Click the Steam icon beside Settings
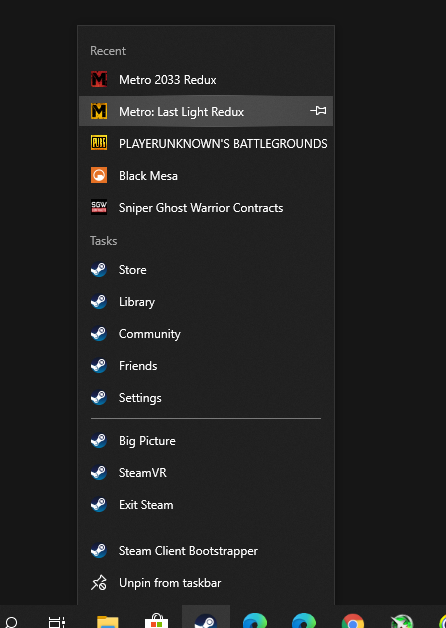Image resolution: width=446 pixels, height=628 pixels. (99, 398)
